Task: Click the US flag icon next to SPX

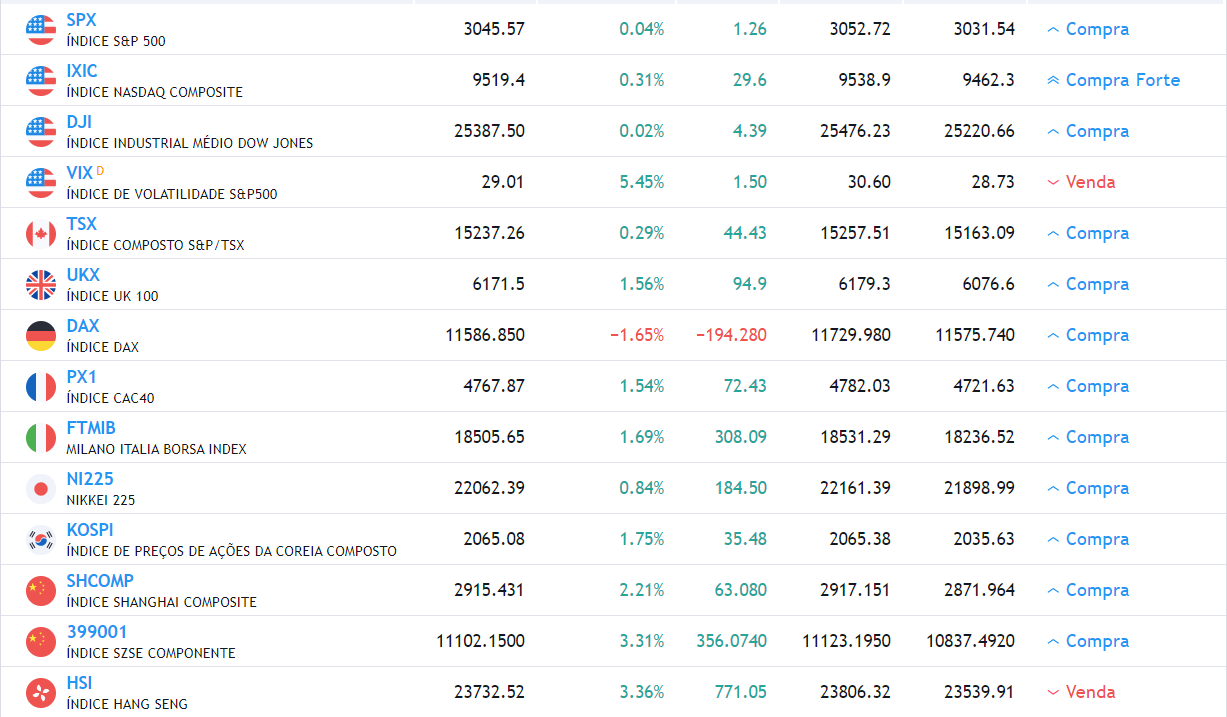Action: coord(40,29)
